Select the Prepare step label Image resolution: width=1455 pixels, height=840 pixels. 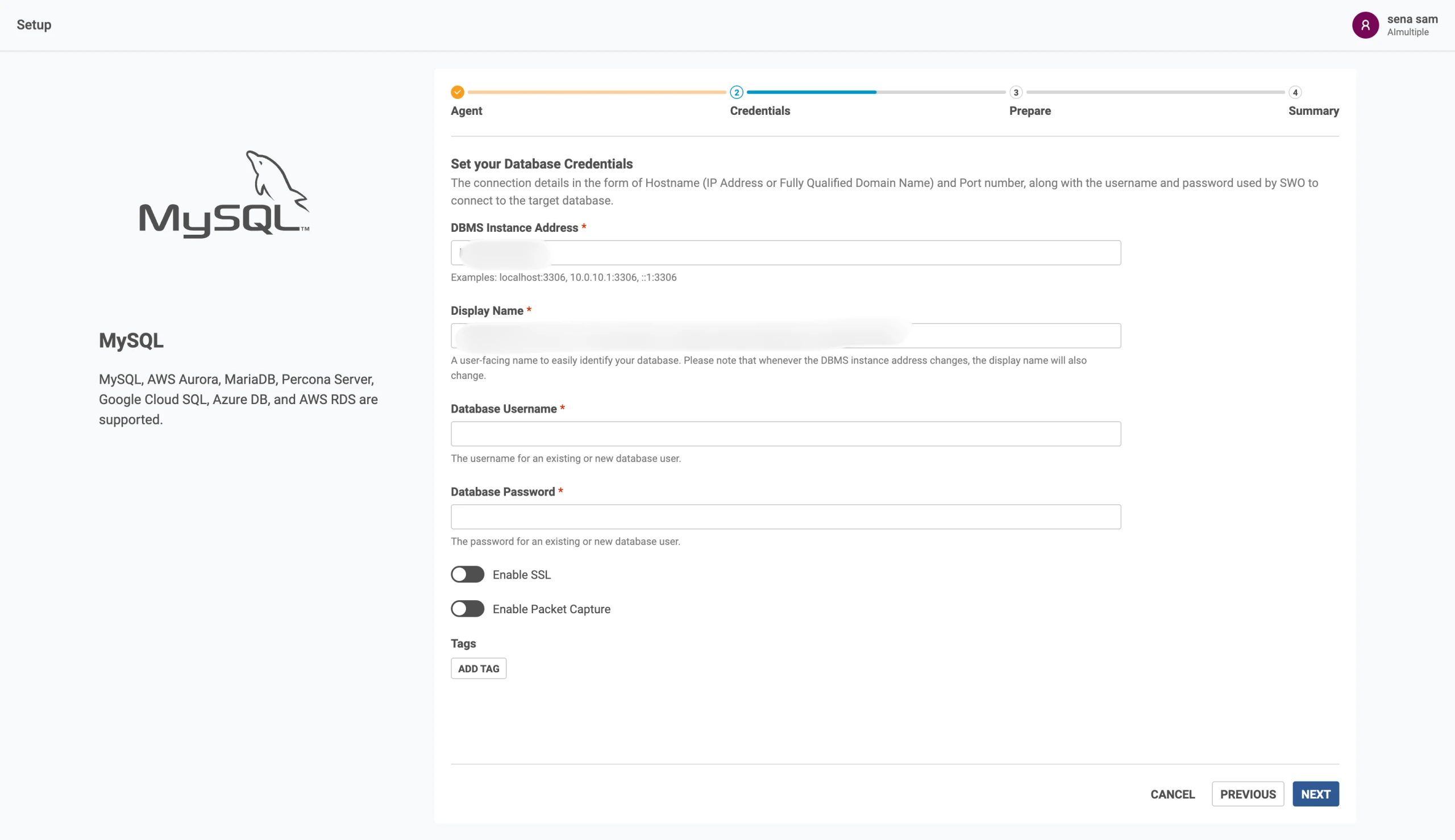coord(1030,111)
